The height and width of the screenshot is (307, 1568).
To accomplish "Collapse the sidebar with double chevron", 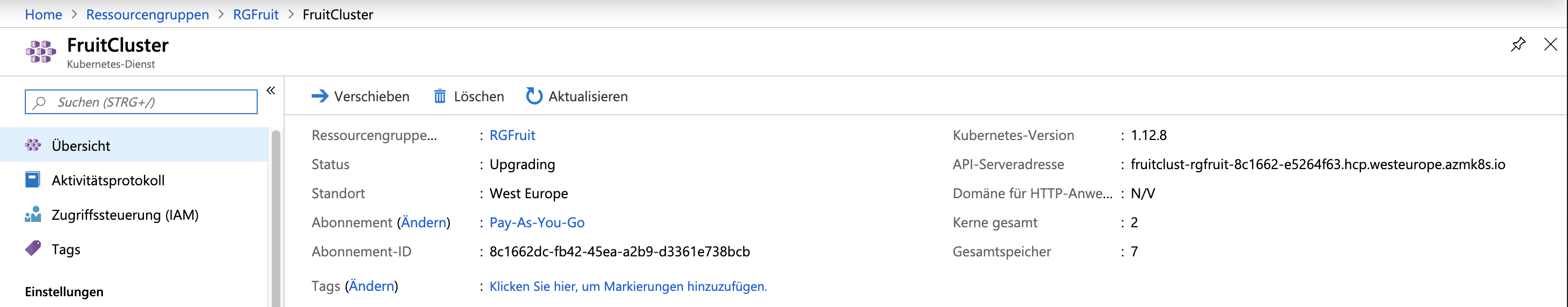I will 271,90.
